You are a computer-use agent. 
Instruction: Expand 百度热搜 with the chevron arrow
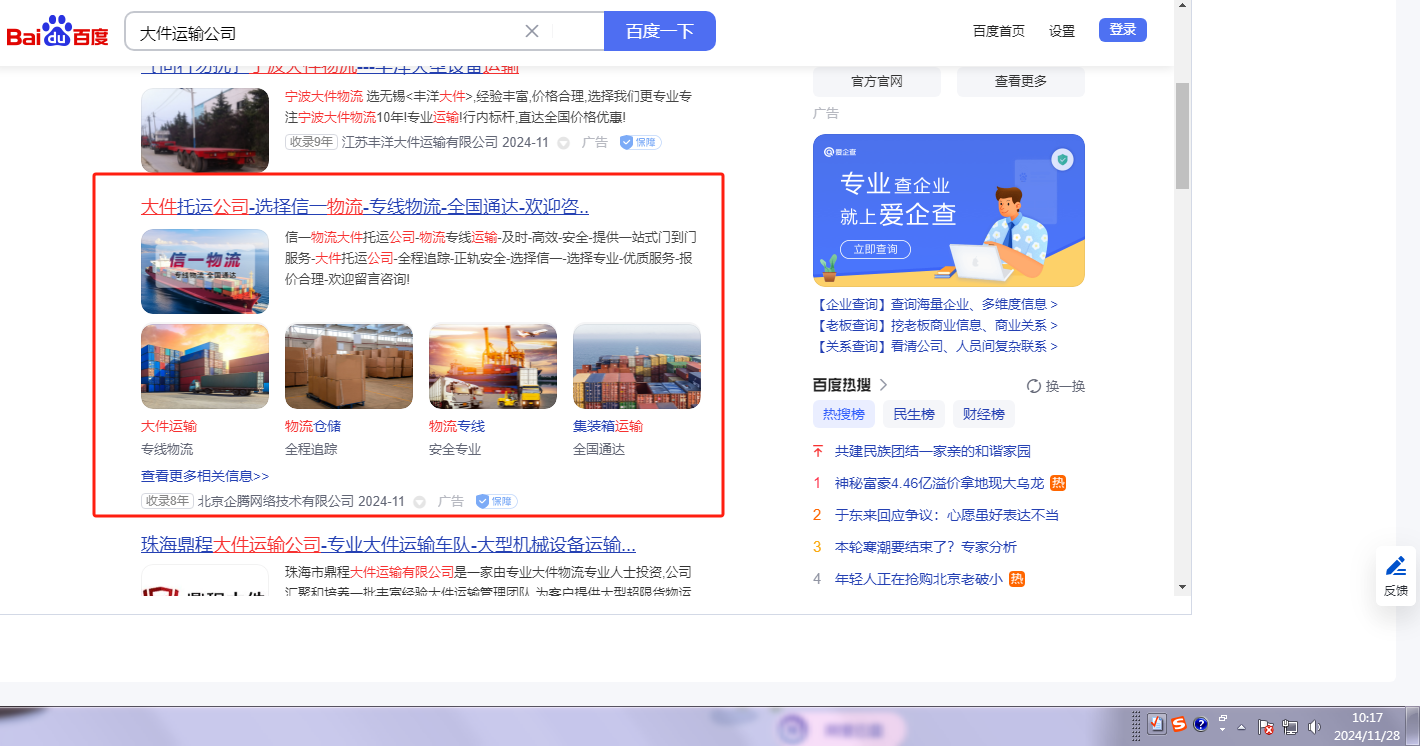tap(884, 385)
